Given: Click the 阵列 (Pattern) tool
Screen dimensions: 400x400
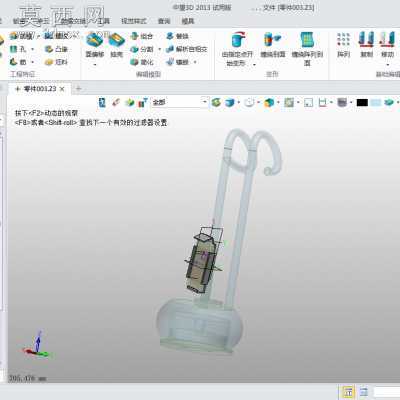Looking at the screenshot, I should tap(343, 45).
